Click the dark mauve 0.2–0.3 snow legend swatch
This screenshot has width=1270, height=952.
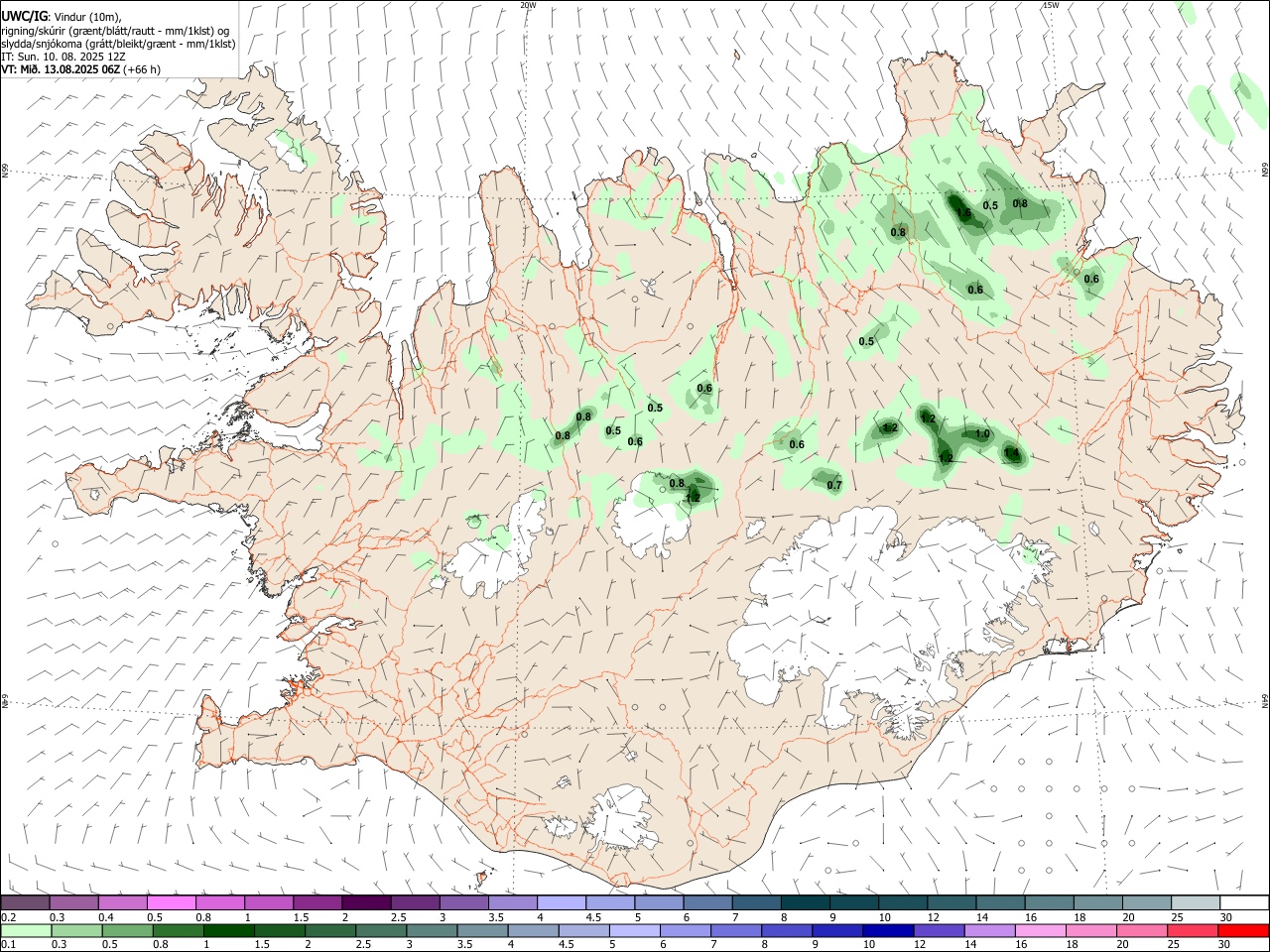25,902
